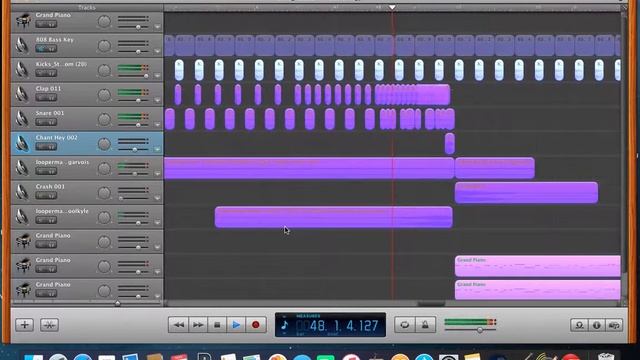Image resolution: width=640 pixels, height=360 pixels.
Task: Open the track editor scissors button
Action: tap(49, 325)
